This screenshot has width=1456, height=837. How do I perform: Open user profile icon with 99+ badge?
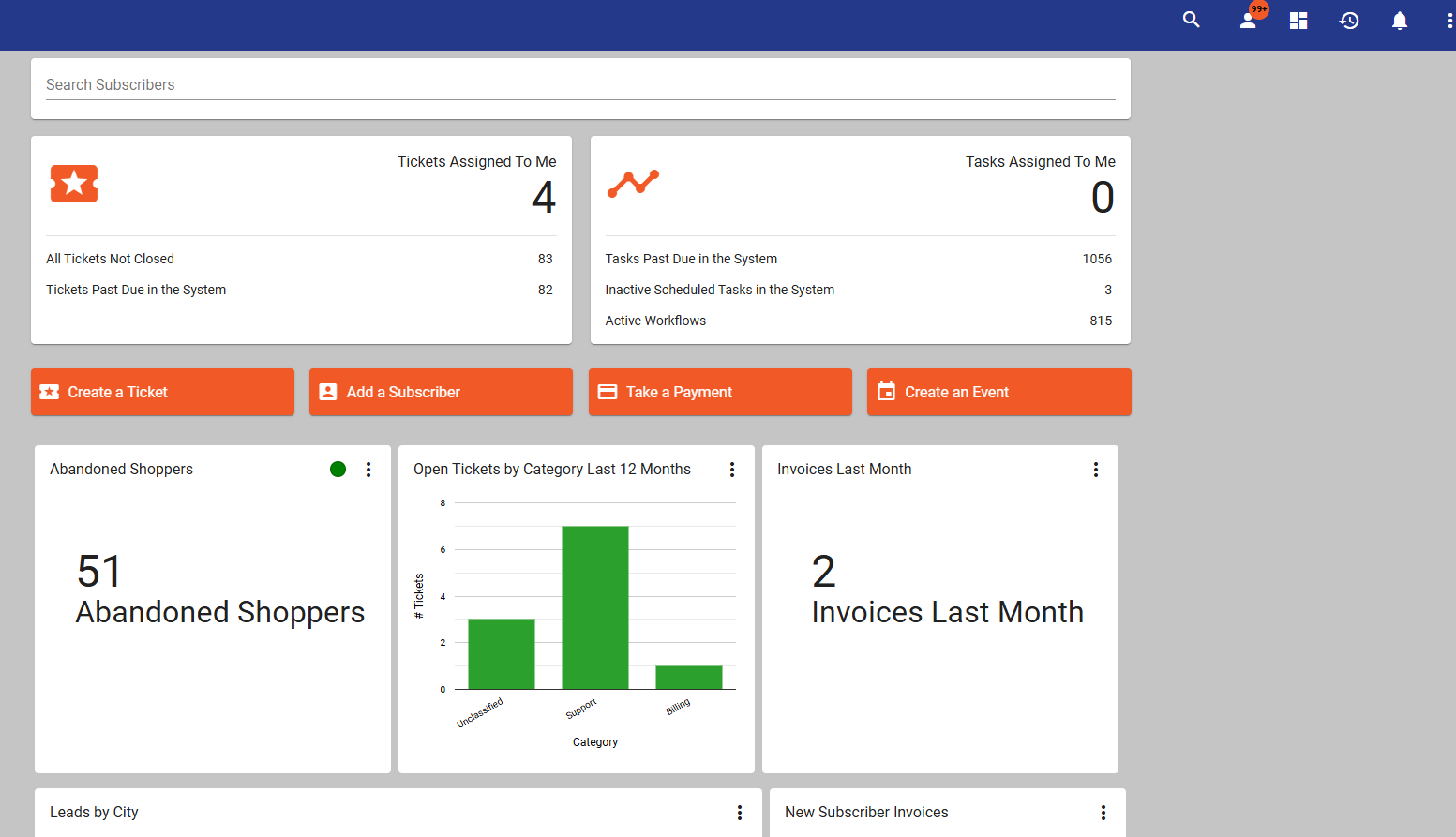click(x=1249, y=20)
